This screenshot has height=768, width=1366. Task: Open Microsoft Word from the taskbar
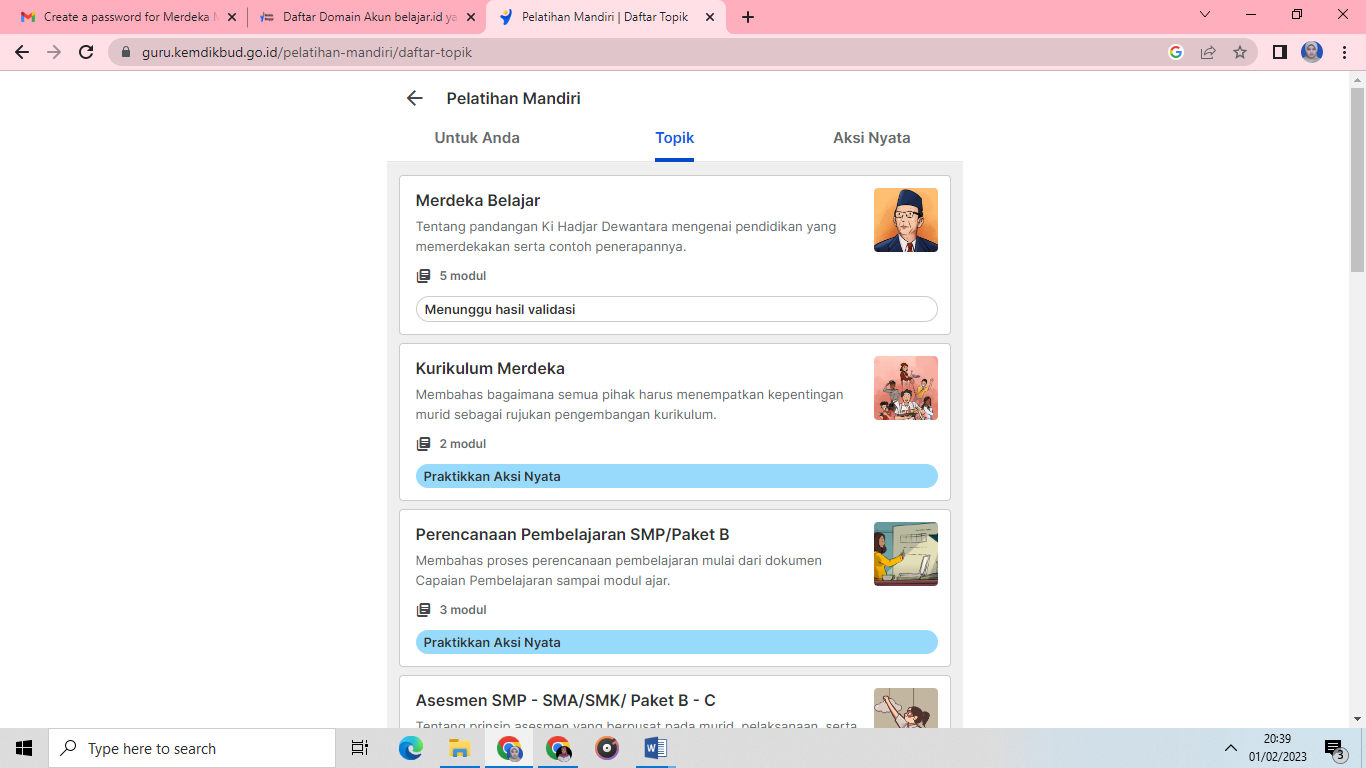tap(655, 748)
